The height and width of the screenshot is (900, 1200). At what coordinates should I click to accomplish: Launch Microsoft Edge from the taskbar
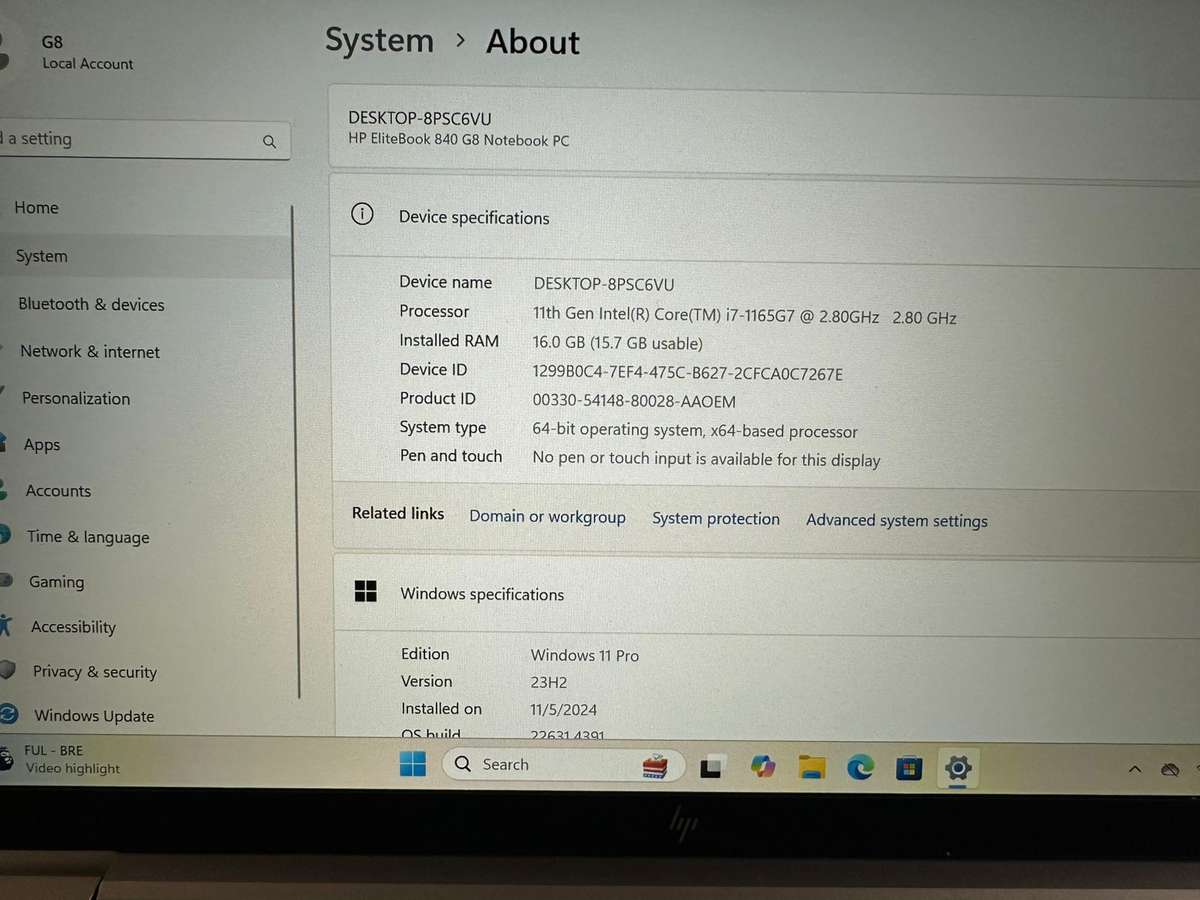click(x=860, y=766)
